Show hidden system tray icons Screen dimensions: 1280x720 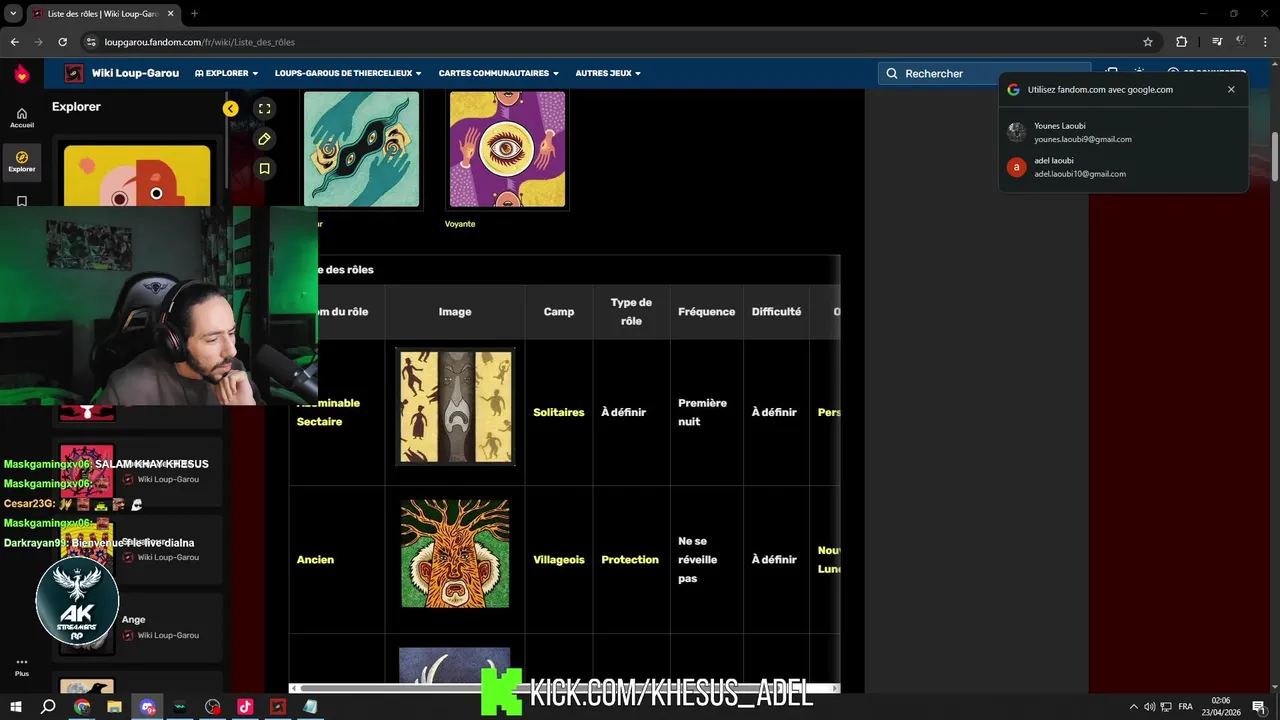coord(1133,707)
